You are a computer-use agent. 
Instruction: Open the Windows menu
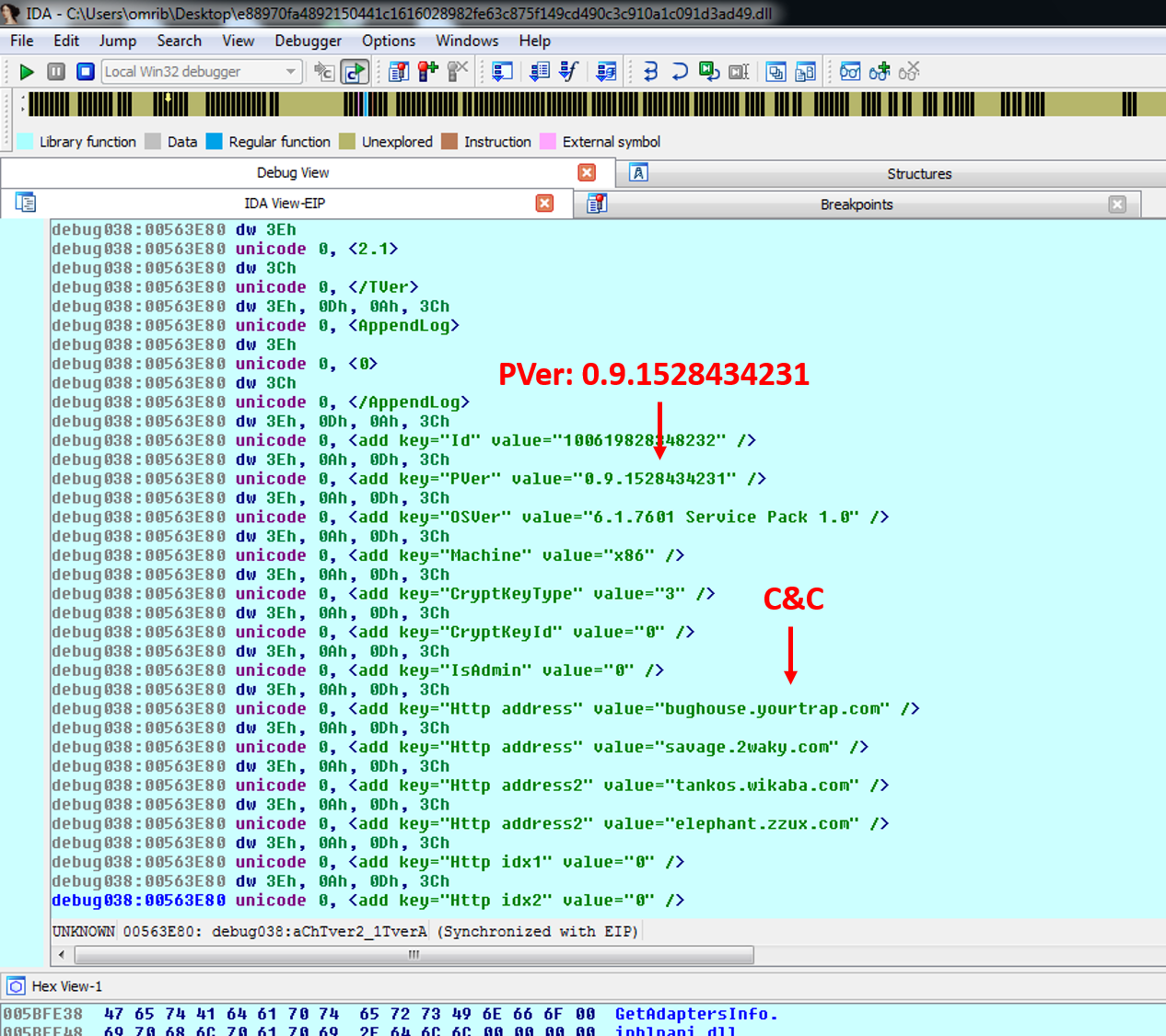(x=467, y=41)
